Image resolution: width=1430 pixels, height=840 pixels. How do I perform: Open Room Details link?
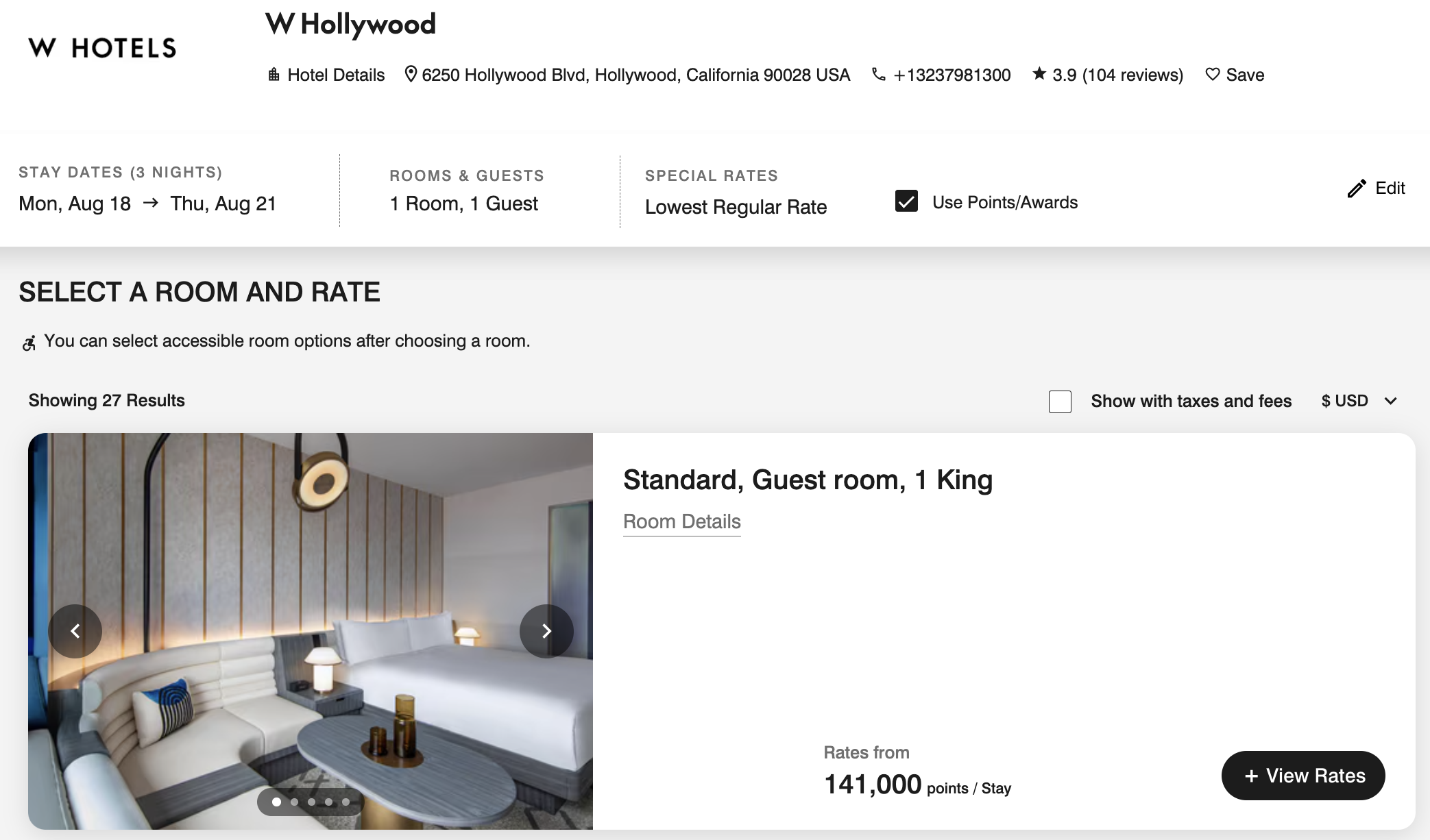[x=682, y=522]
